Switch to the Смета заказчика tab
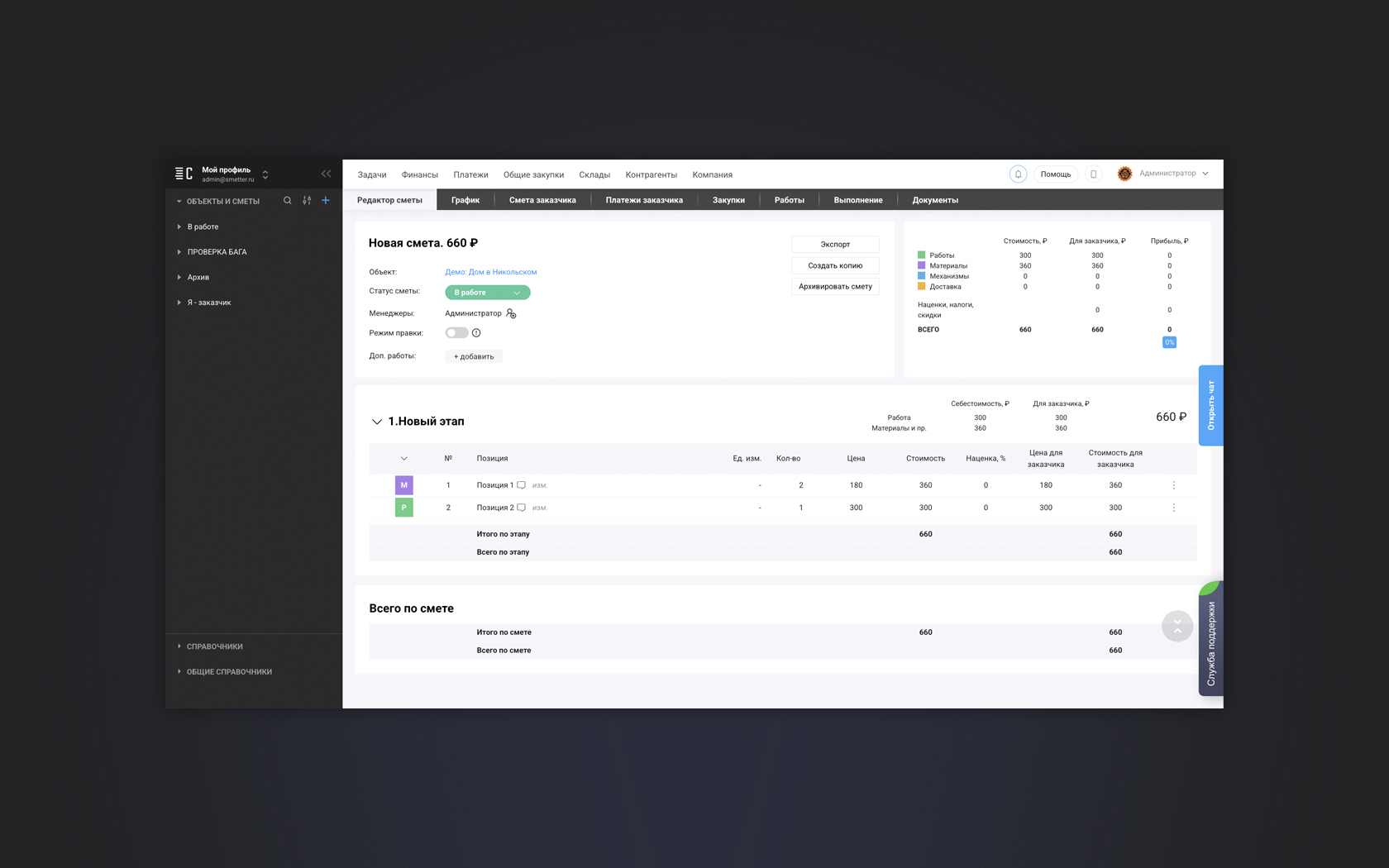The image size is (1389, 868). pyautogui.click(x=542, y=200)
